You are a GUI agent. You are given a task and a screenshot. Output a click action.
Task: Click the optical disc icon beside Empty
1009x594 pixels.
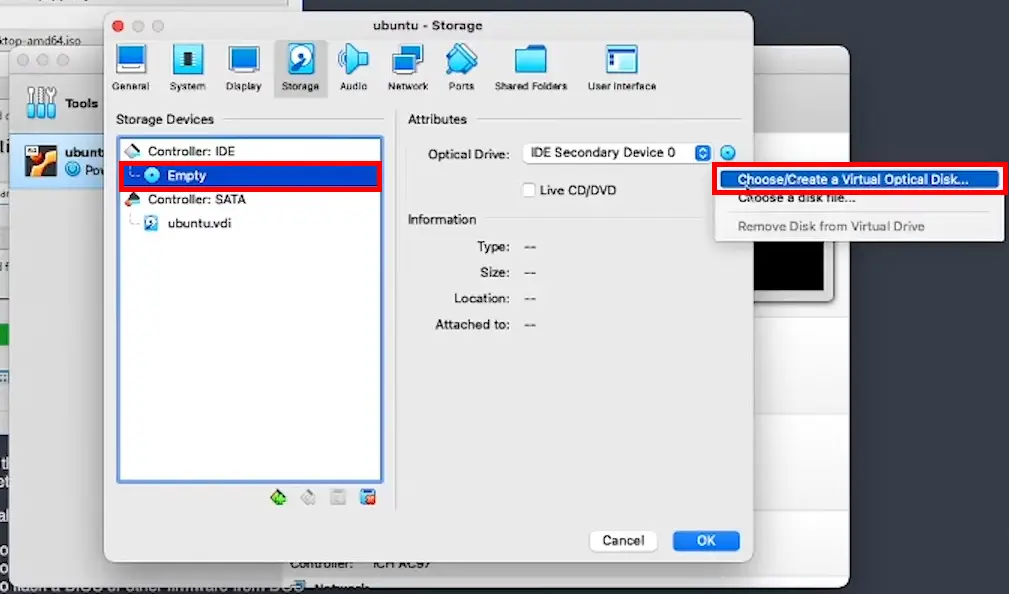152,175
